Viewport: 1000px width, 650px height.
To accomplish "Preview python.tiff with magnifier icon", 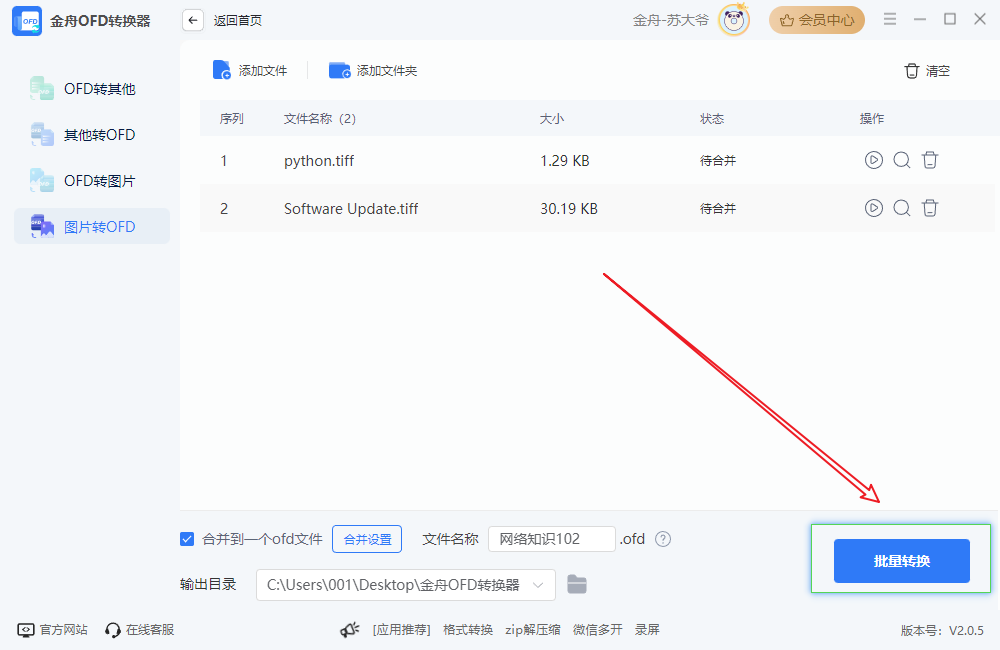I will coord(902,159).
